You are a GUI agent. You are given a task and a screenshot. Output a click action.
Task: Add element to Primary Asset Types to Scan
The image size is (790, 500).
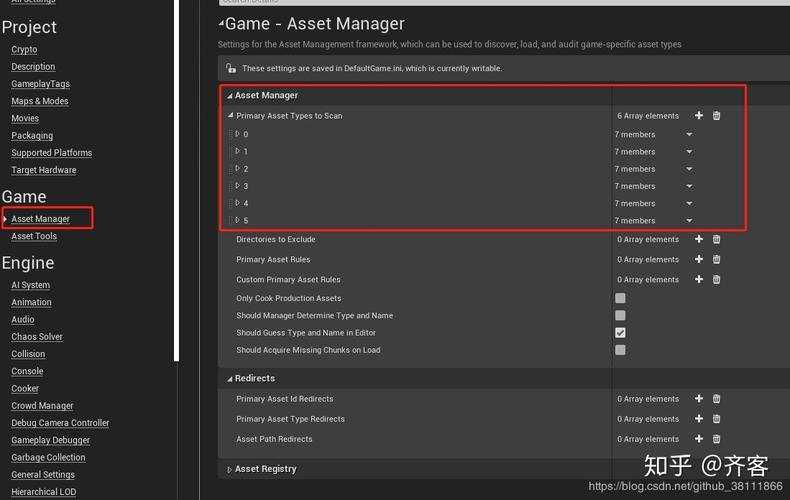[699, 115]
